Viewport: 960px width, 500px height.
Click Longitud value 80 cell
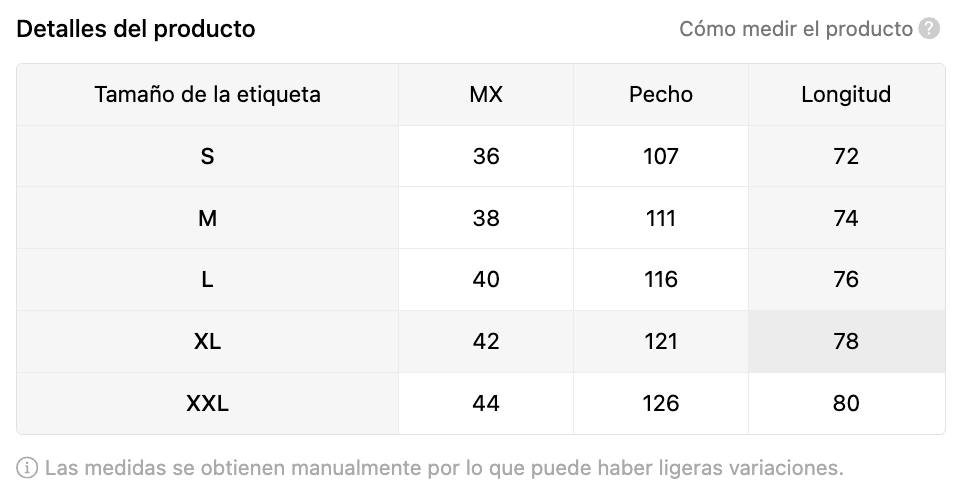pyautogui.click(x=846, y=403)
